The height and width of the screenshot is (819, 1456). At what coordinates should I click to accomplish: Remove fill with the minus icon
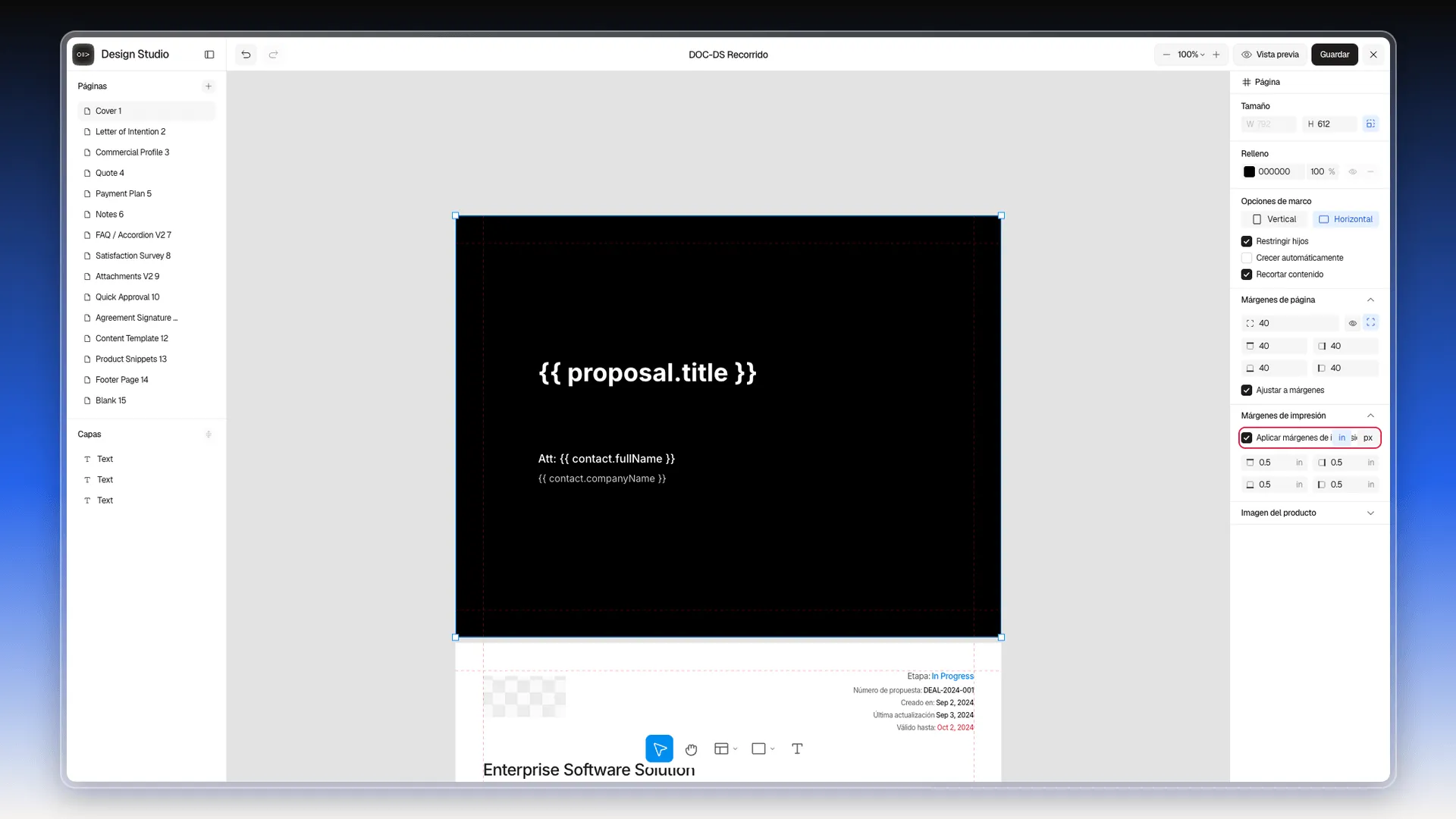(x=1370, y=172)
